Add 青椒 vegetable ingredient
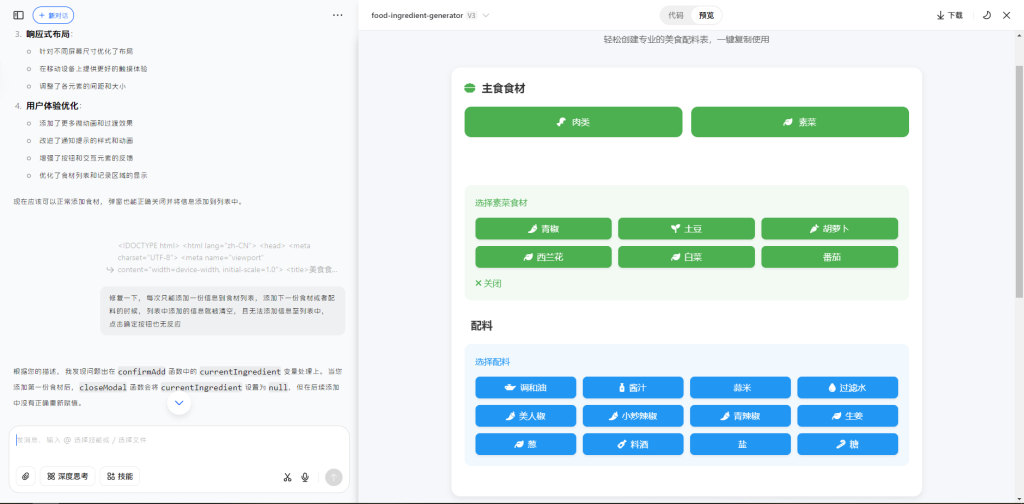Screen dimensions: 1024x504 pos(543,229)
